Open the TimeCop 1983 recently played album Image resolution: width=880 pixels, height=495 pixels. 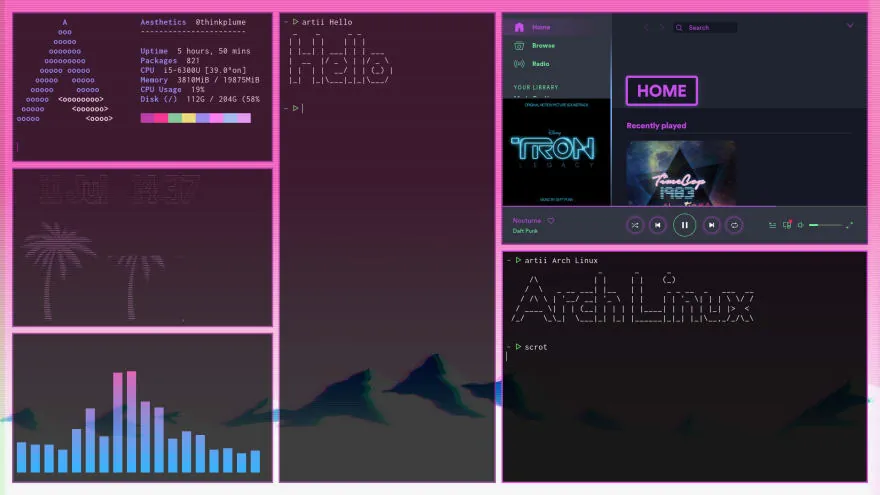pos(681,173)
